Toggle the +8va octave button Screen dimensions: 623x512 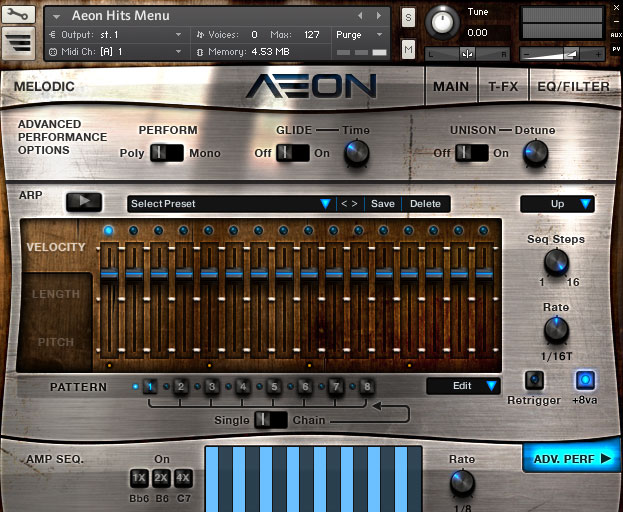pos(585,380)
